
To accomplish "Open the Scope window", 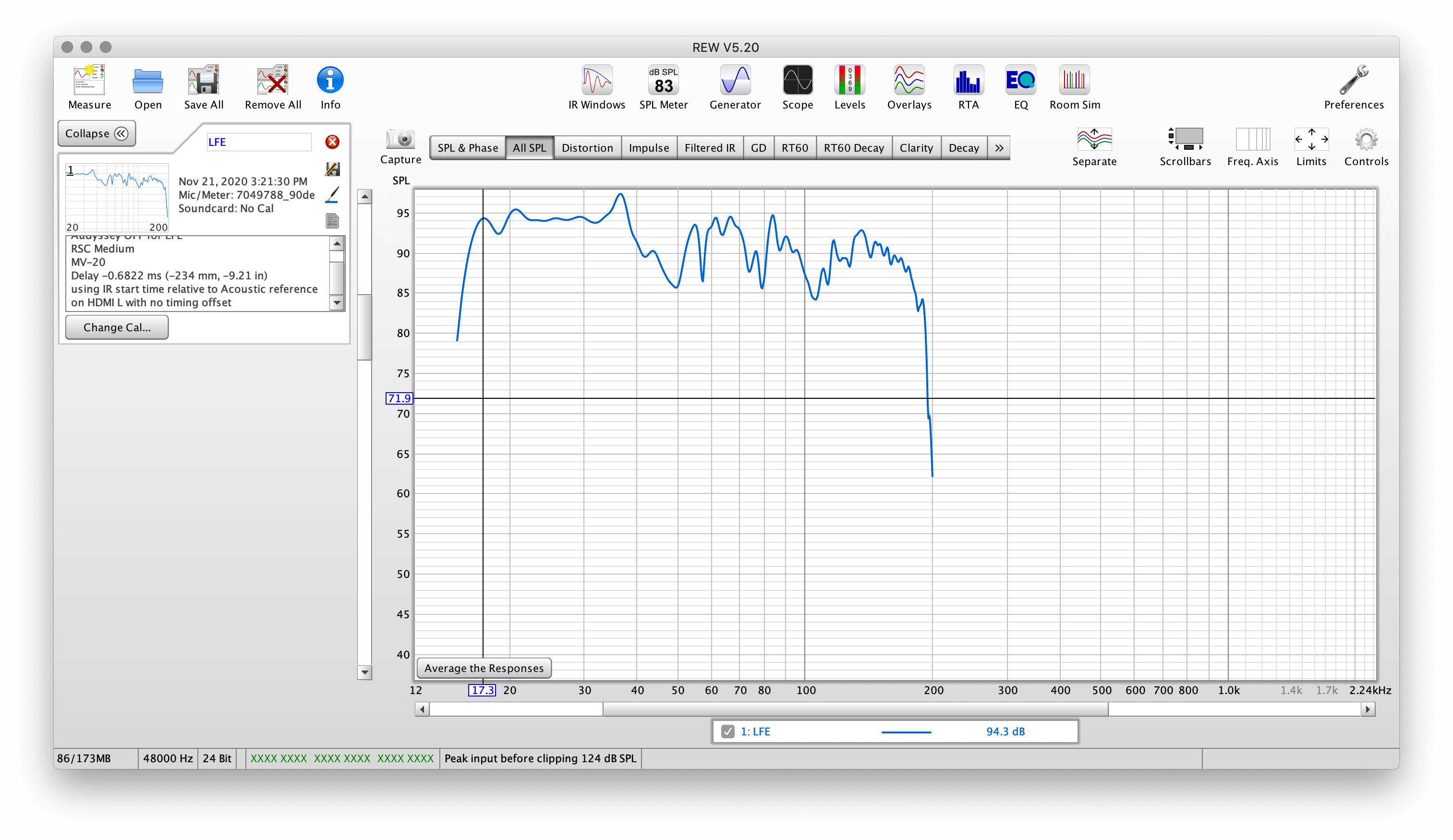I will [x=798, y=81].
